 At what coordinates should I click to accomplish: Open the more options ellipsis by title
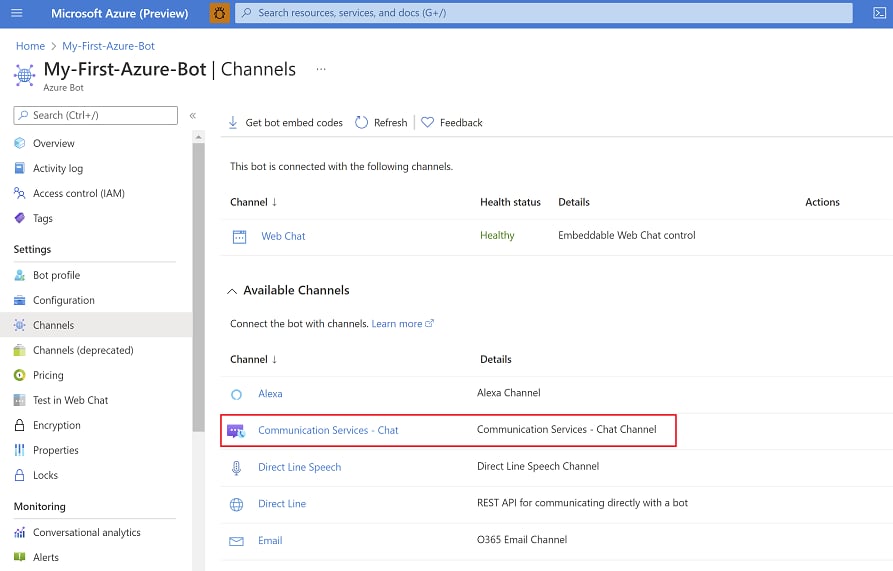pyautogui.click(x=321, y=69)
